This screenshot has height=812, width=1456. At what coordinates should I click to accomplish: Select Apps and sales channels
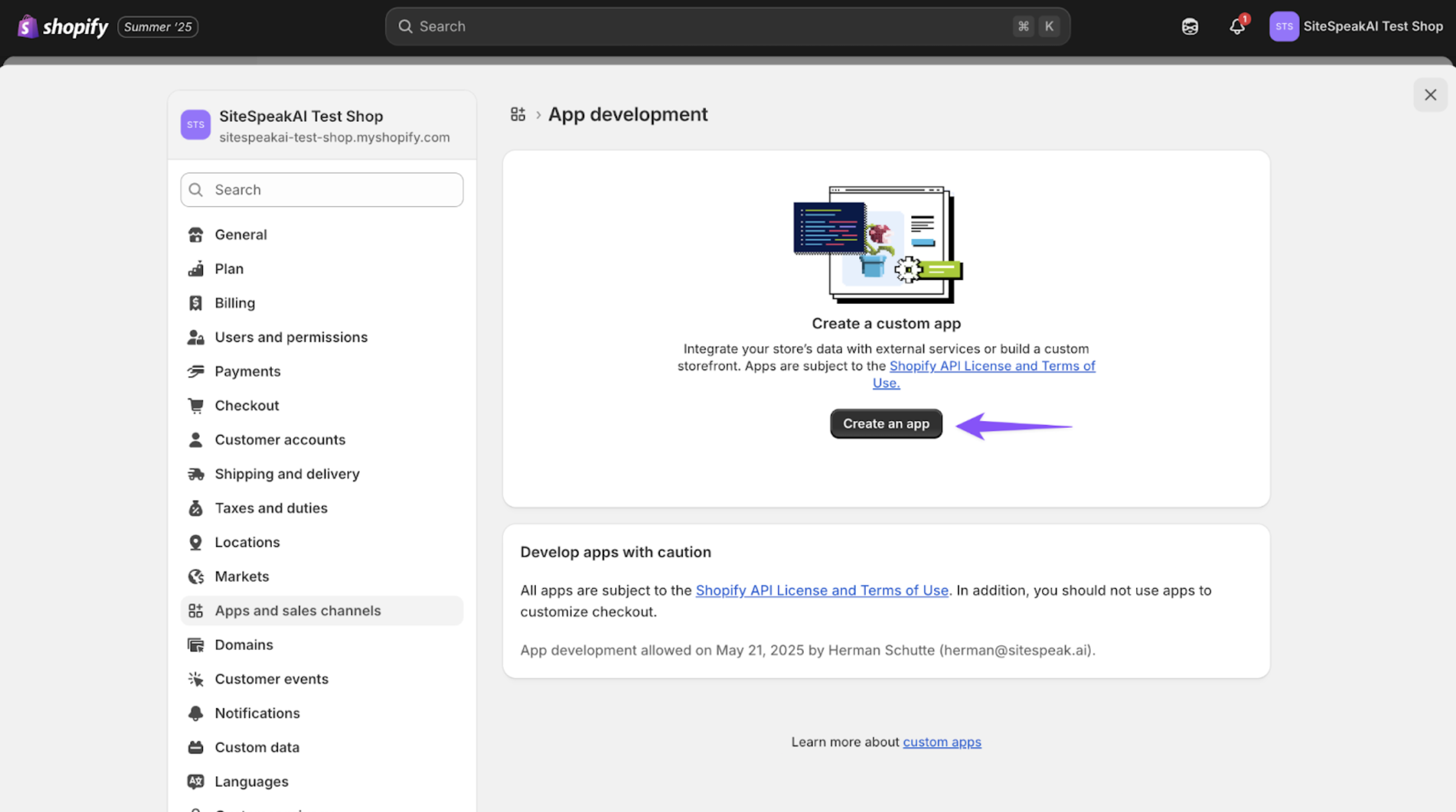point(298,611)
